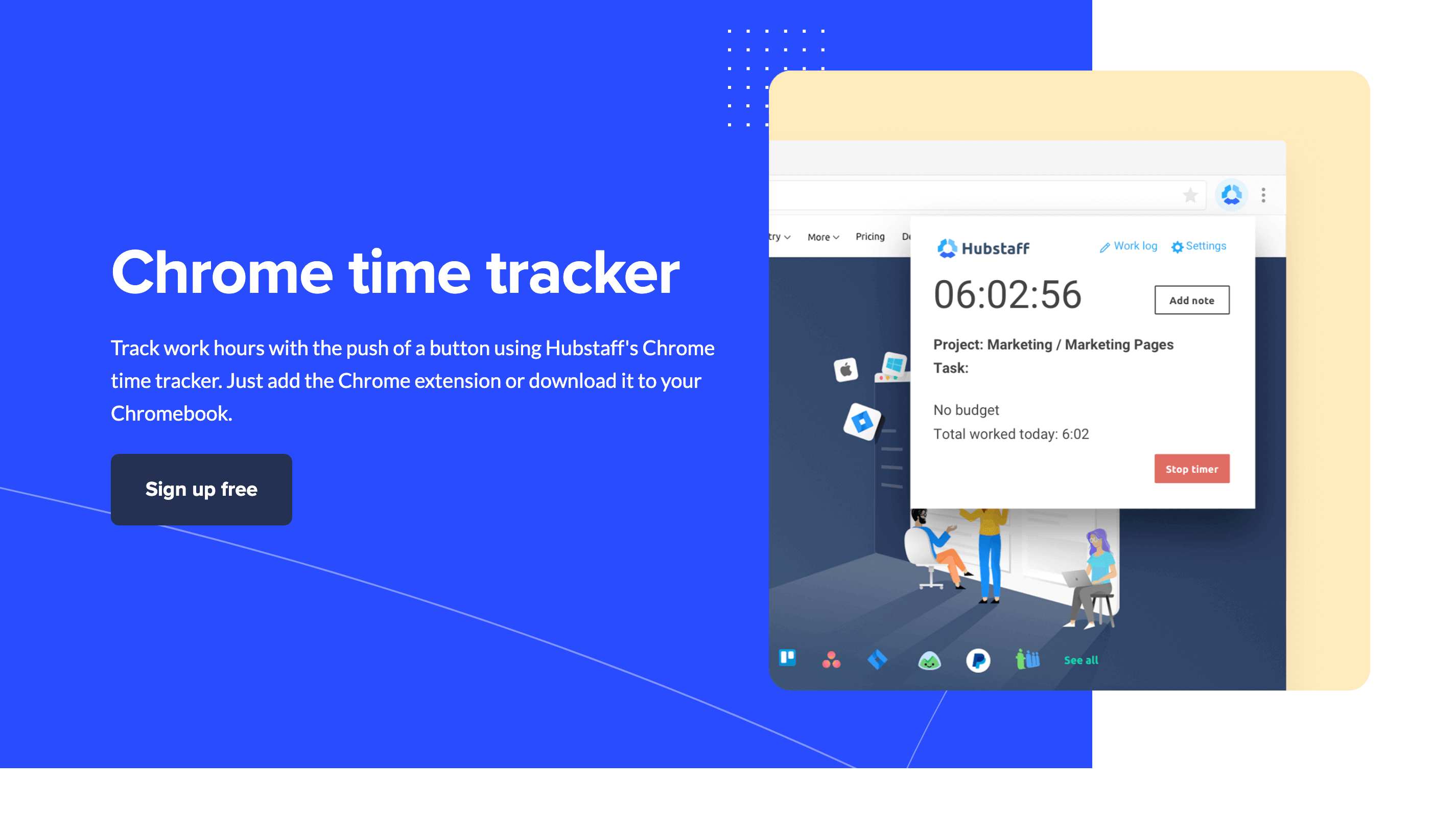
Task: Select Pricing from navigation menu
Action: pyautogui.click(x=869, y=237)
